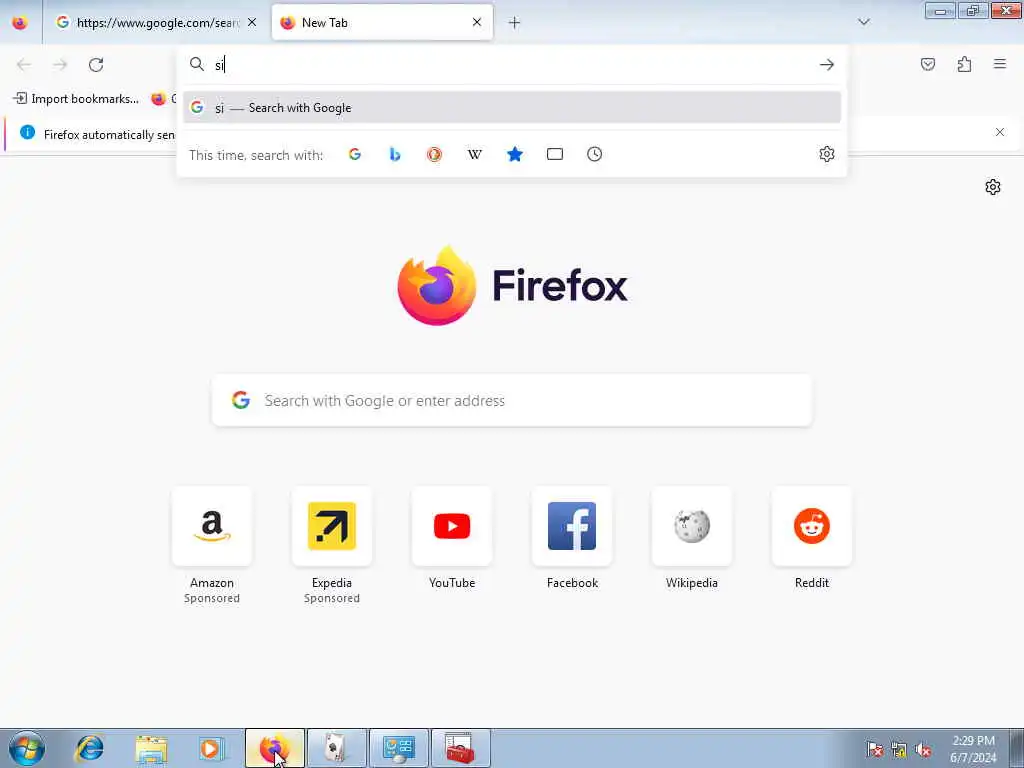Select 'si — Search with Google' suggestion
This screenshot has width=1024, height=768.
coord(512,108)
